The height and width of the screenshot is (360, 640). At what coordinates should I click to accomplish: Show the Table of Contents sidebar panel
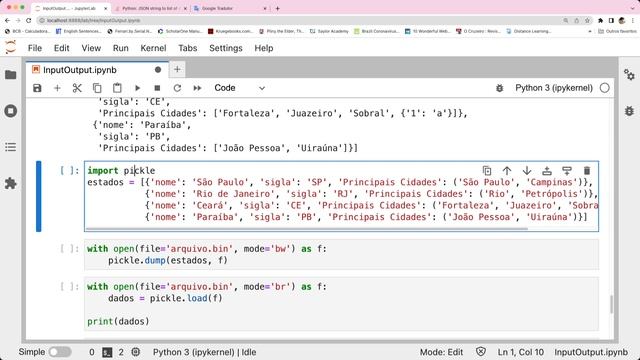(11, 147)
